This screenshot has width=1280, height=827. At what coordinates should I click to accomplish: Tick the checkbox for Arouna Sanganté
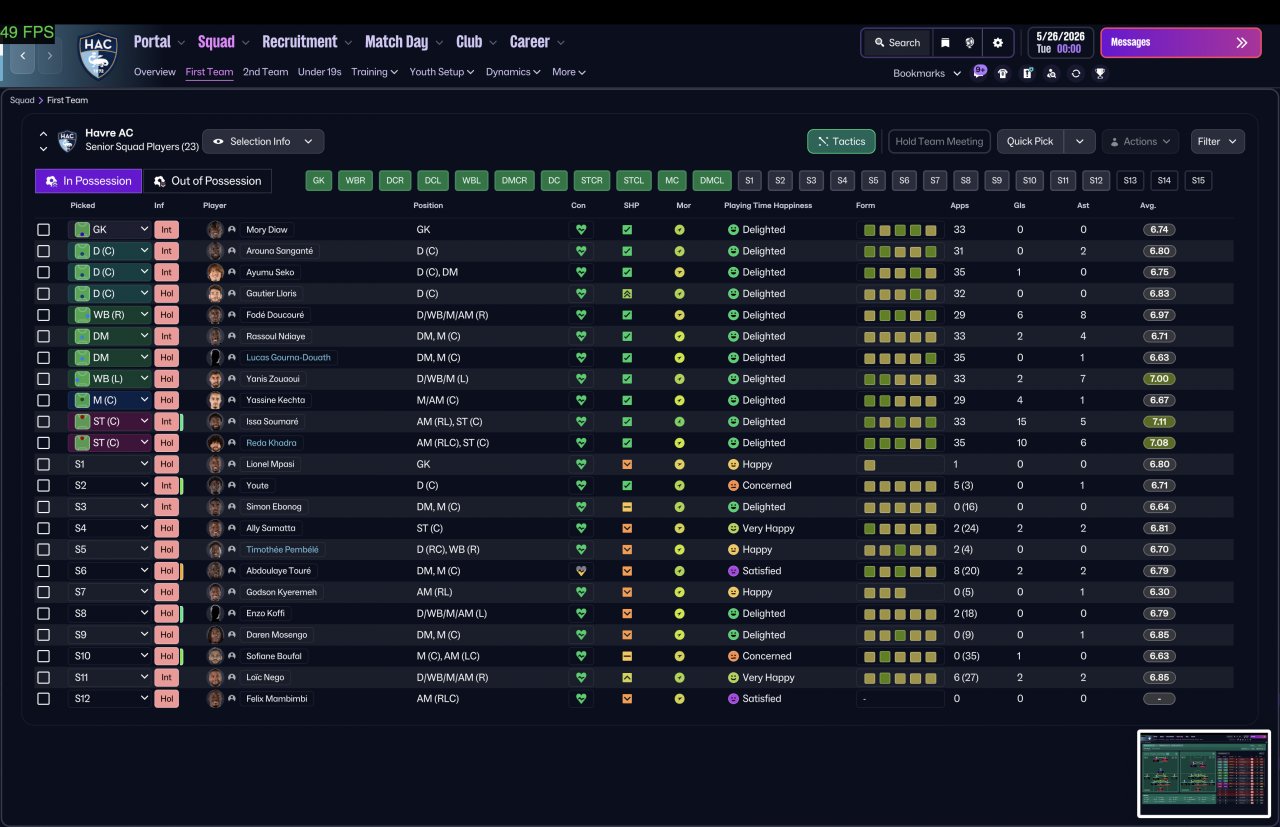(43, 251)
